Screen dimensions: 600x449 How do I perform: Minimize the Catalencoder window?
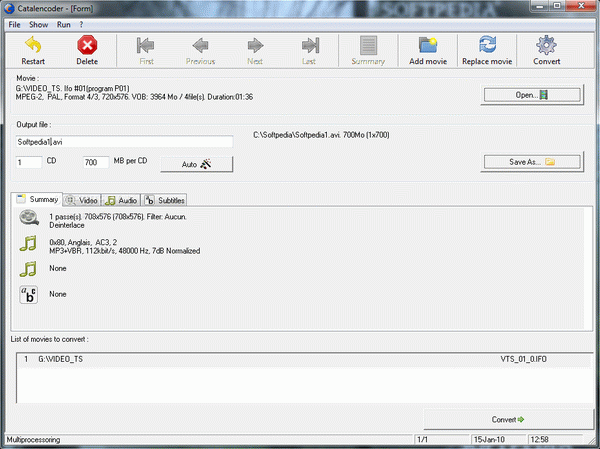pos(540,6)
